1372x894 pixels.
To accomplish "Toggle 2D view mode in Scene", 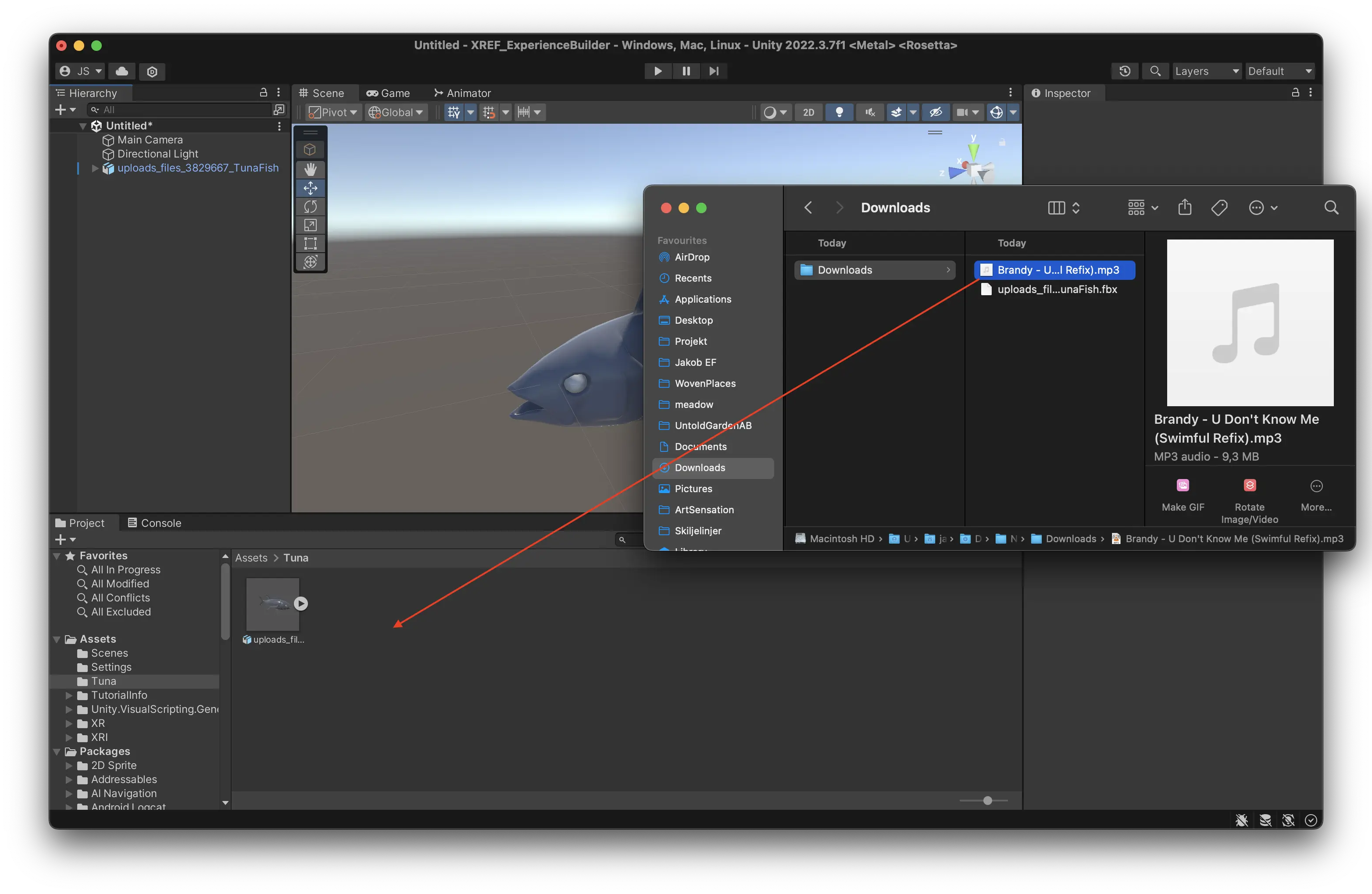I will pyautogui.click(x=808, y=112).
